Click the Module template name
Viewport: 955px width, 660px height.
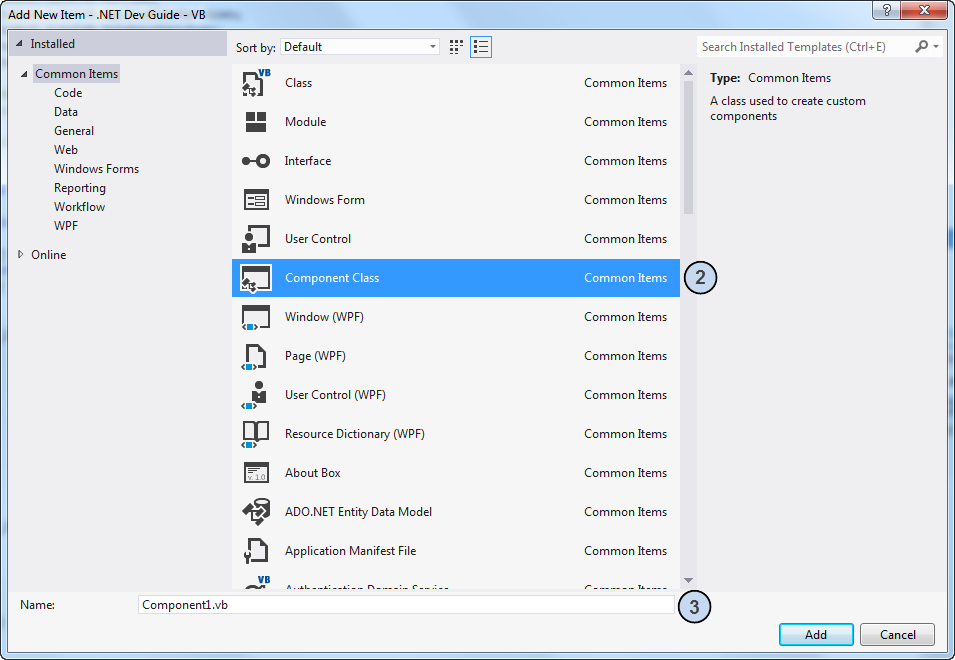pyautogui.click(x=305, y=122)
